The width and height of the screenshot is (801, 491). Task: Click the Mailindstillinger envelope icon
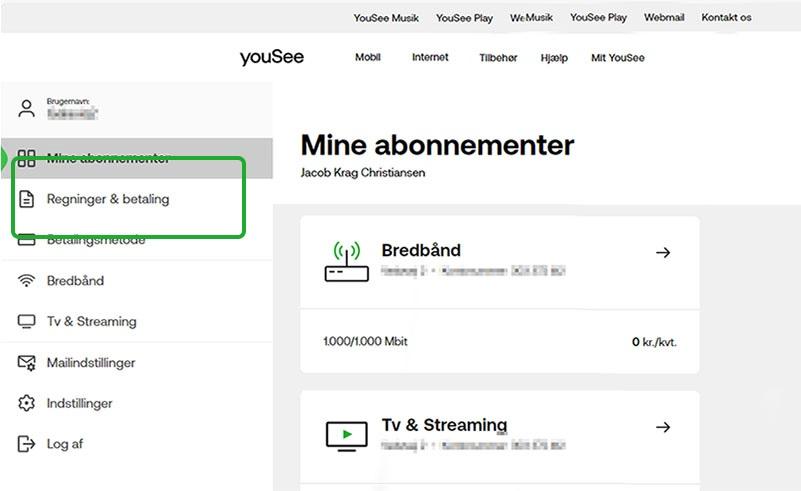(x=27, y=363)
